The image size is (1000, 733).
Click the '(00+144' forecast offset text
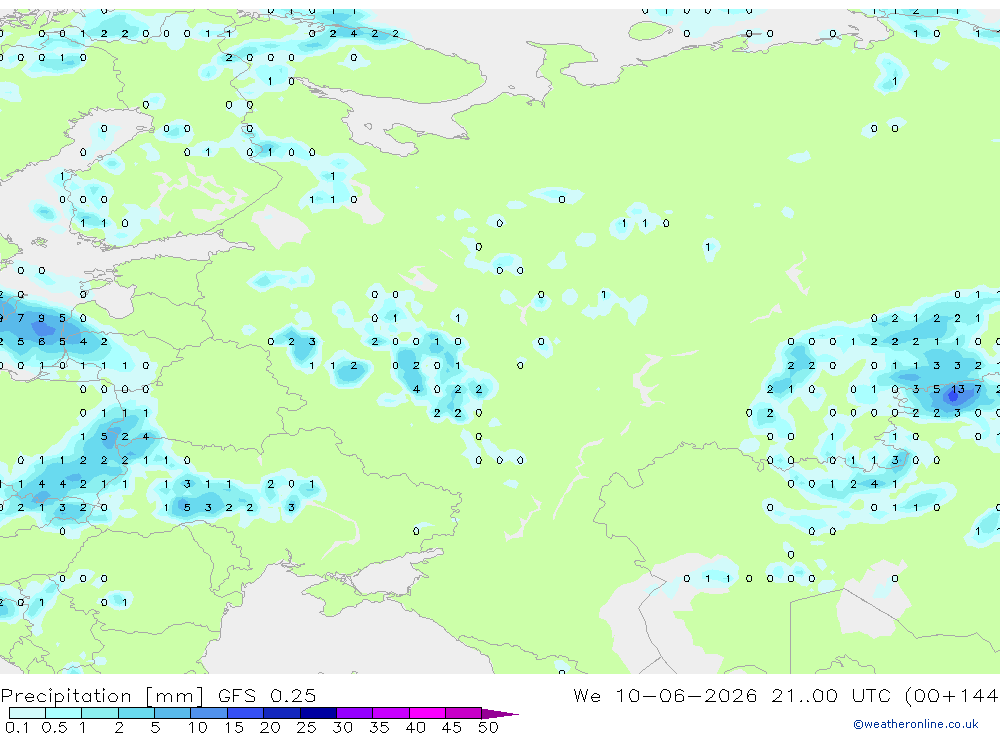click(x=952, y=695)
